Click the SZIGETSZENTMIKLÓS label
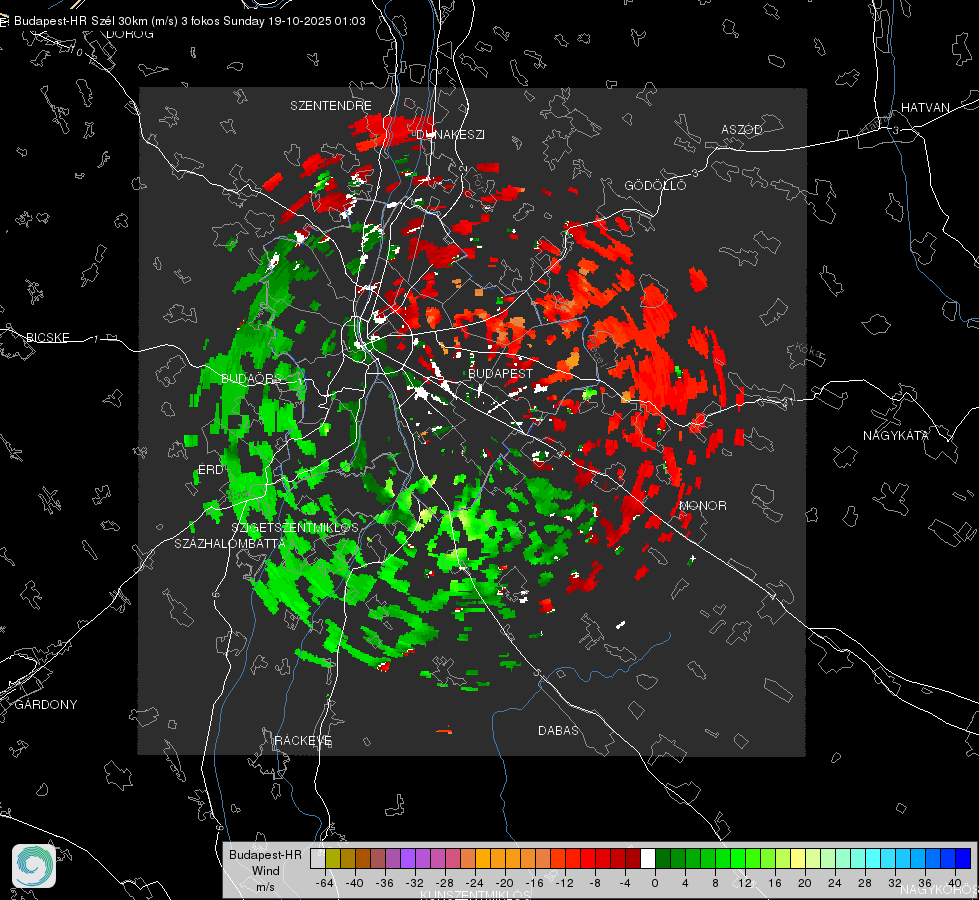This screenshot has width=979, height=900. point(295,528)
